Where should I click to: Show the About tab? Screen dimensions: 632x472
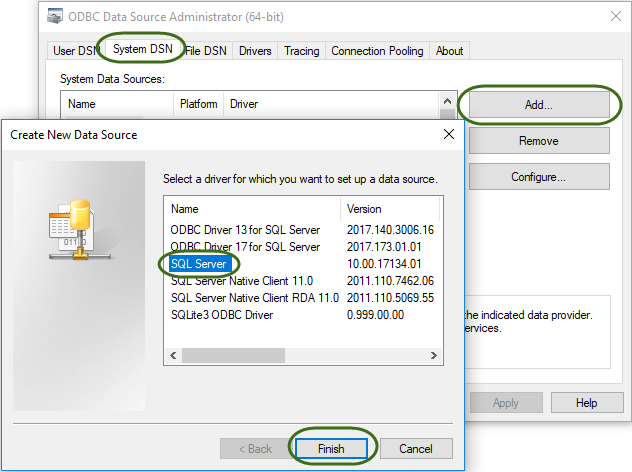449,51
